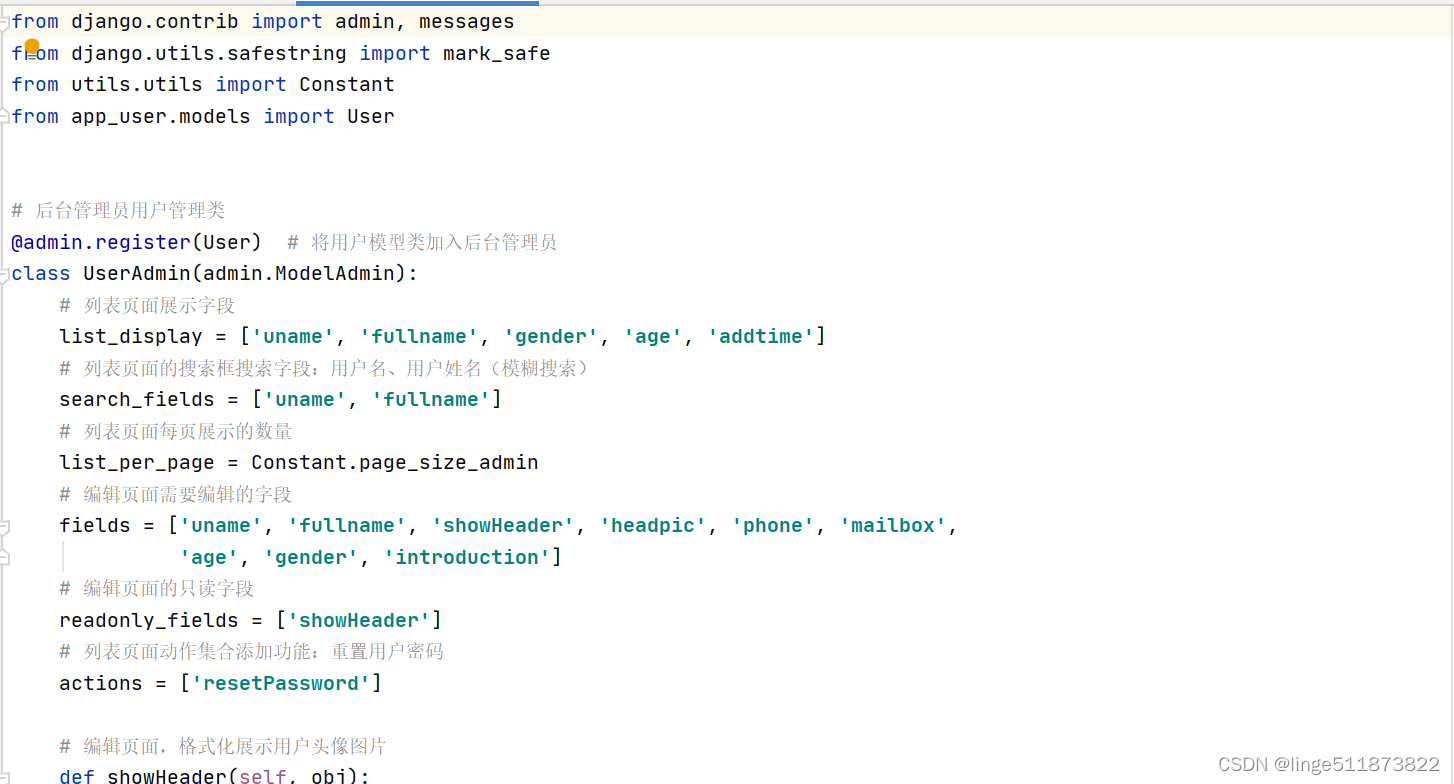Click the 'UserAdmin' class name
This screenshot has height=784, width=1454.
pyautogui.click(x=137, y=273)
